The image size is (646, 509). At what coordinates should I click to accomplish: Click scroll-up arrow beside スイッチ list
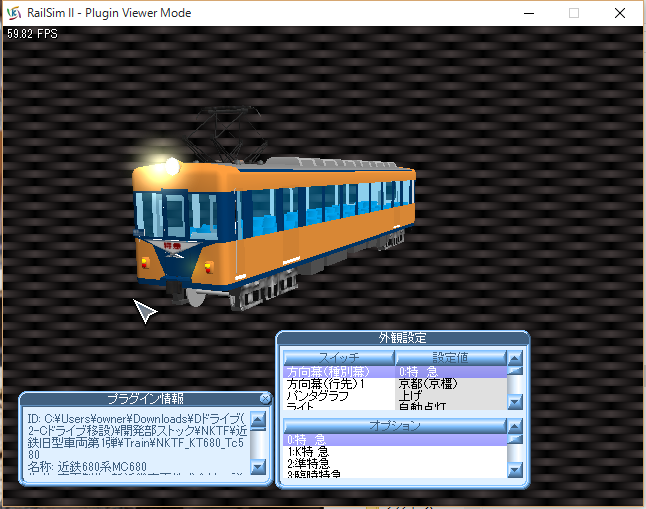tap(515, 358)
